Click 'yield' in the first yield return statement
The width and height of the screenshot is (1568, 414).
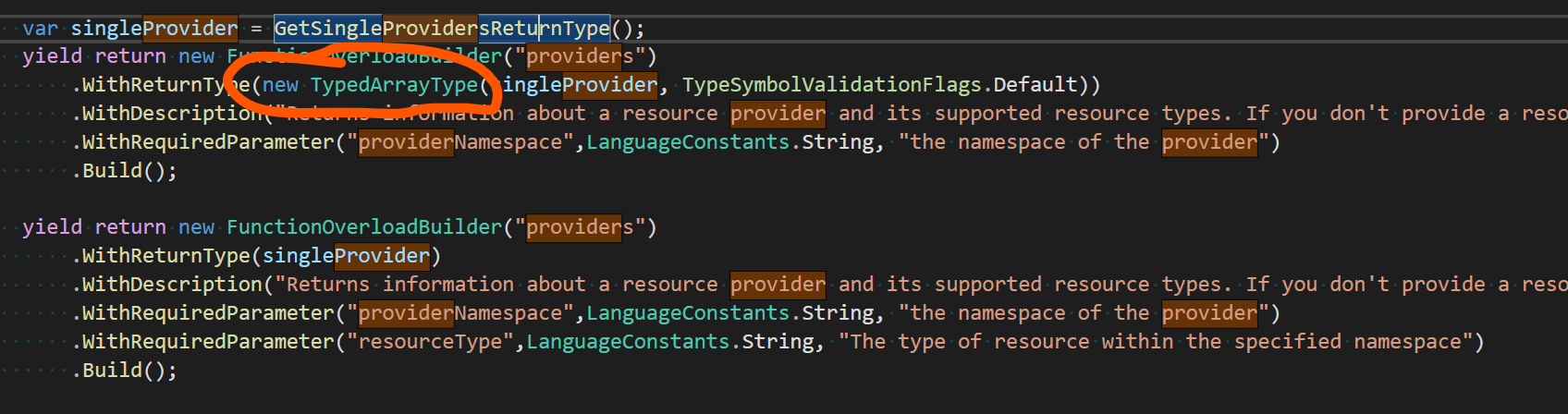tap(53, 56)
